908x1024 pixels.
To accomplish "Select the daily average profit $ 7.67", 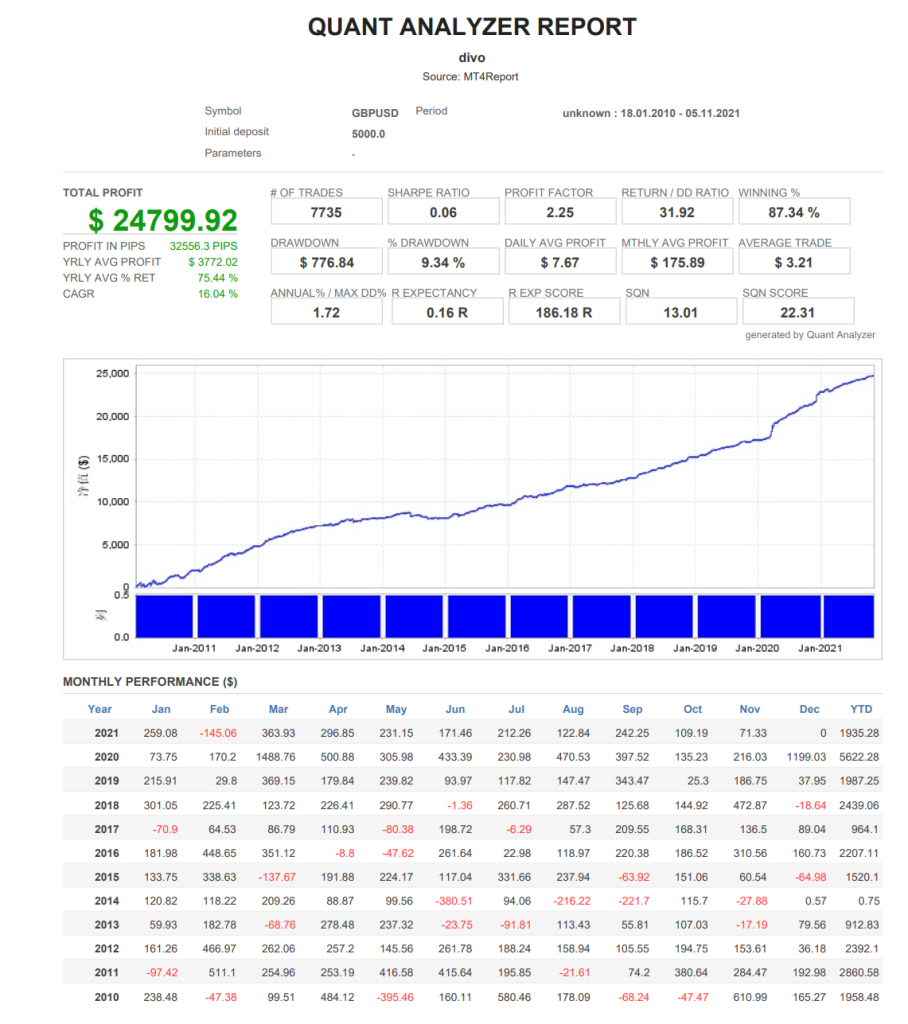I will click(560, 263).
